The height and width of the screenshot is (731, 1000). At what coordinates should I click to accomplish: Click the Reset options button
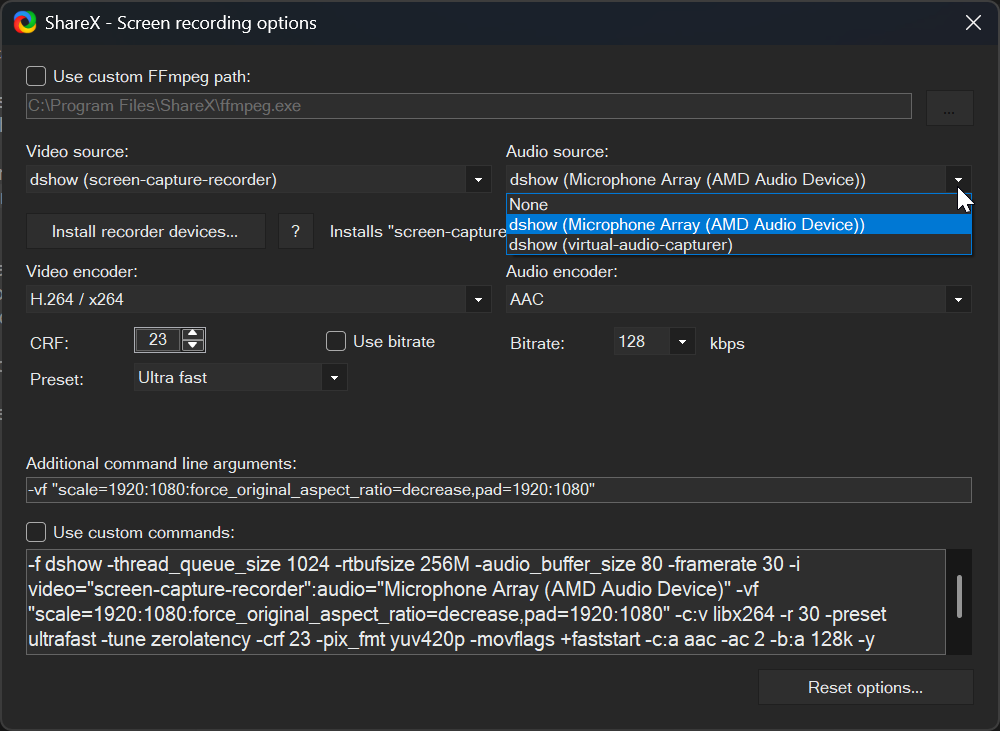pyautogui.click(x=865, y=688)
